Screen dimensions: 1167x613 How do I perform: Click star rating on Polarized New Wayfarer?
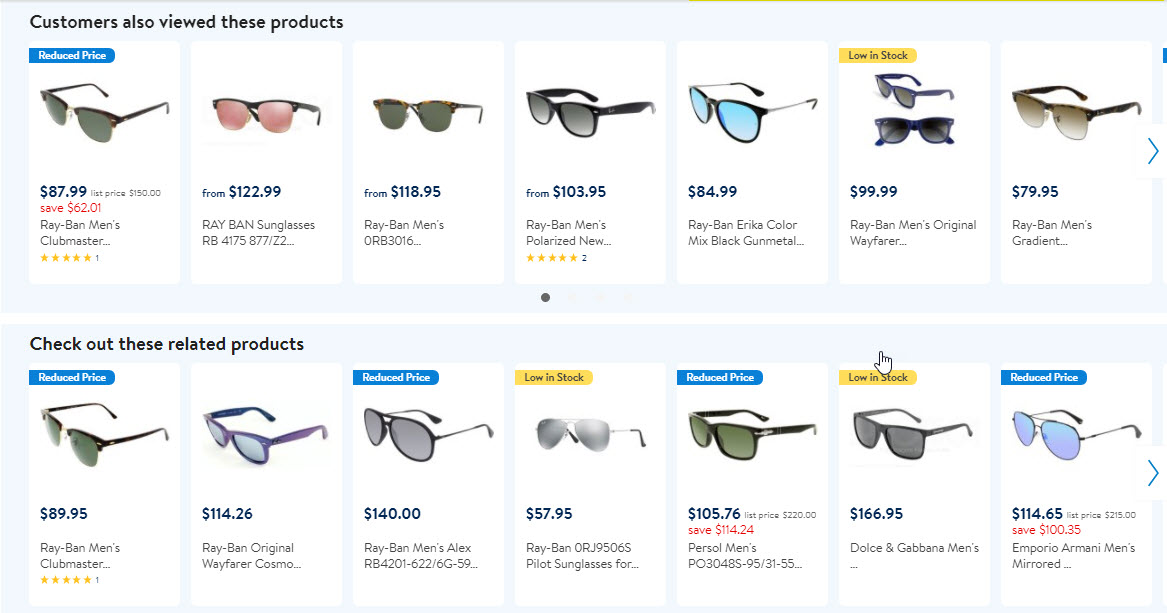pyautogui.click(x=552, y=258)
